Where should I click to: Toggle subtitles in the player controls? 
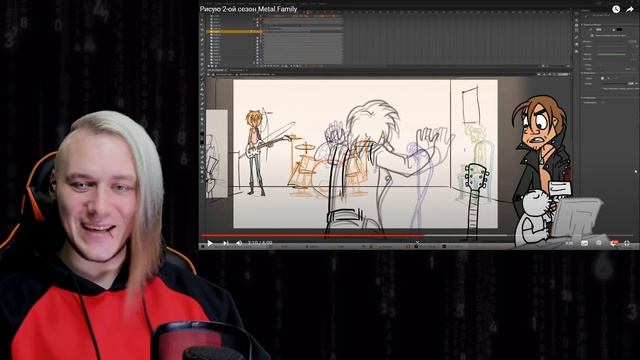pyautogui.click(x=584, y=243)
